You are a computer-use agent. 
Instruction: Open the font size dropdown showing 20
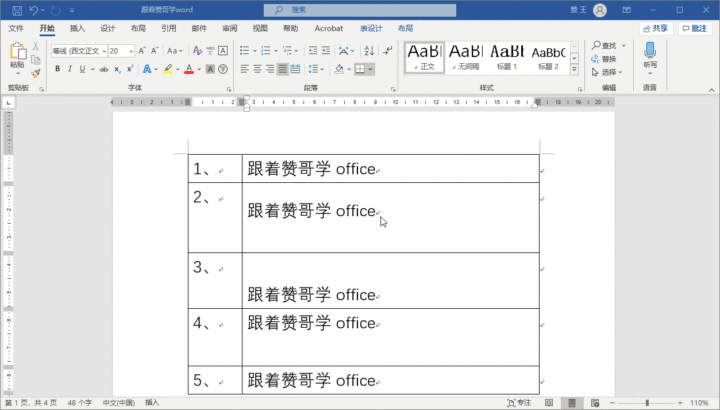(x=131, y=51)
